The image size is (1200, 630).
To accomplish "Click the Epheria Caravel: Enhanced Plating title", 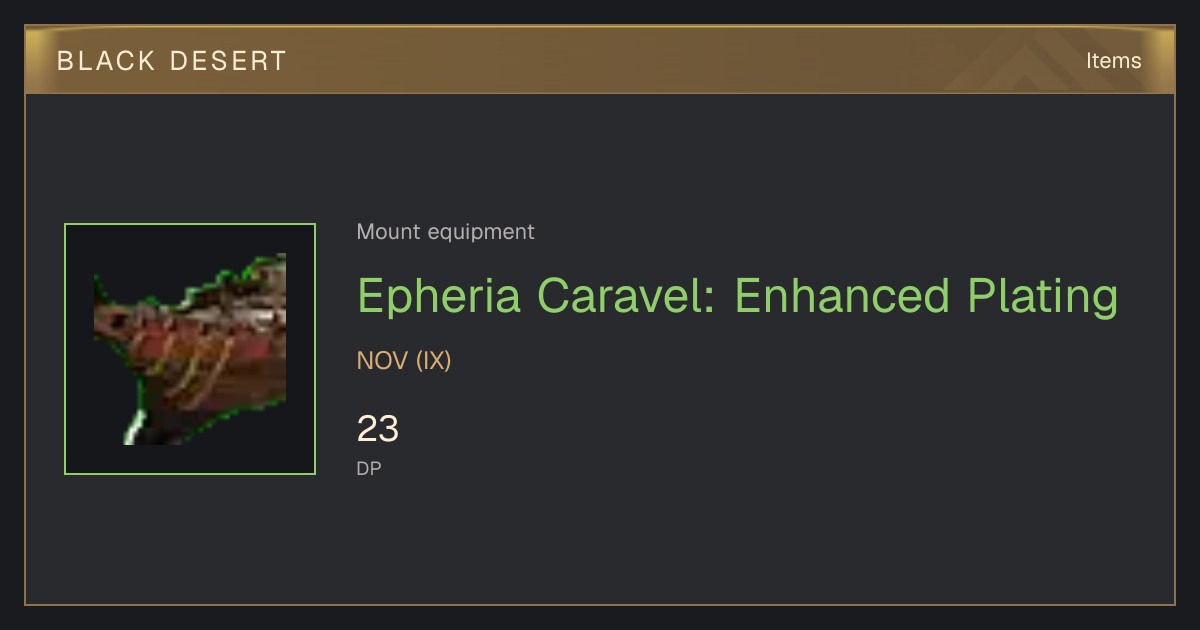I will pos(737,297).
